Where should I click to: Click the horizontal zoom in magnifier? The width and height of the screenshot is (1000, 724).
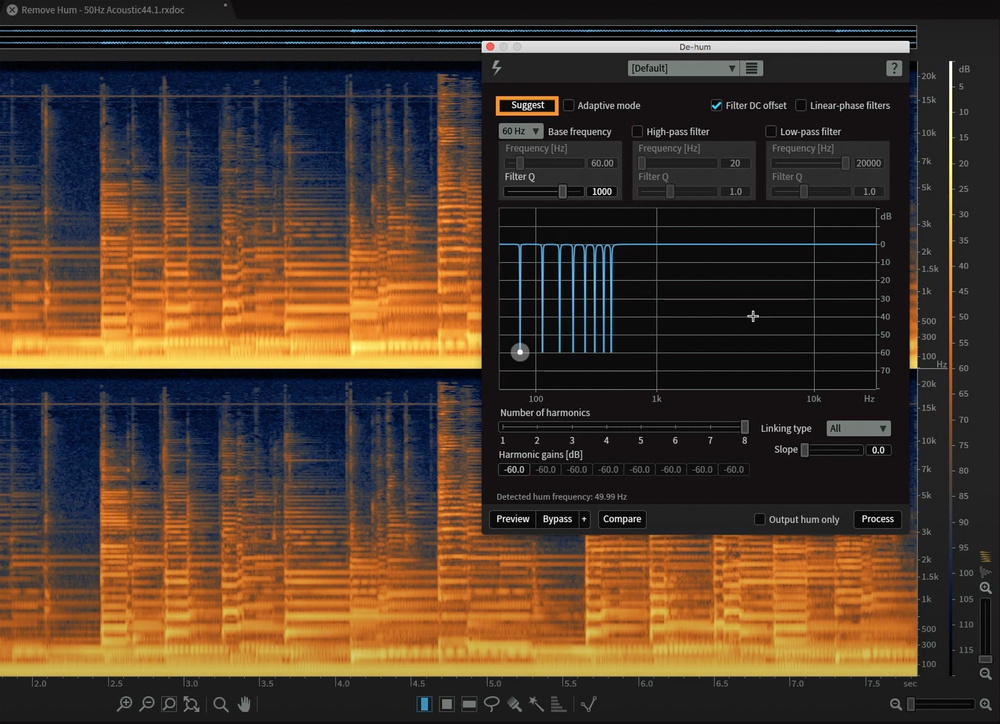tap(985, 704)
